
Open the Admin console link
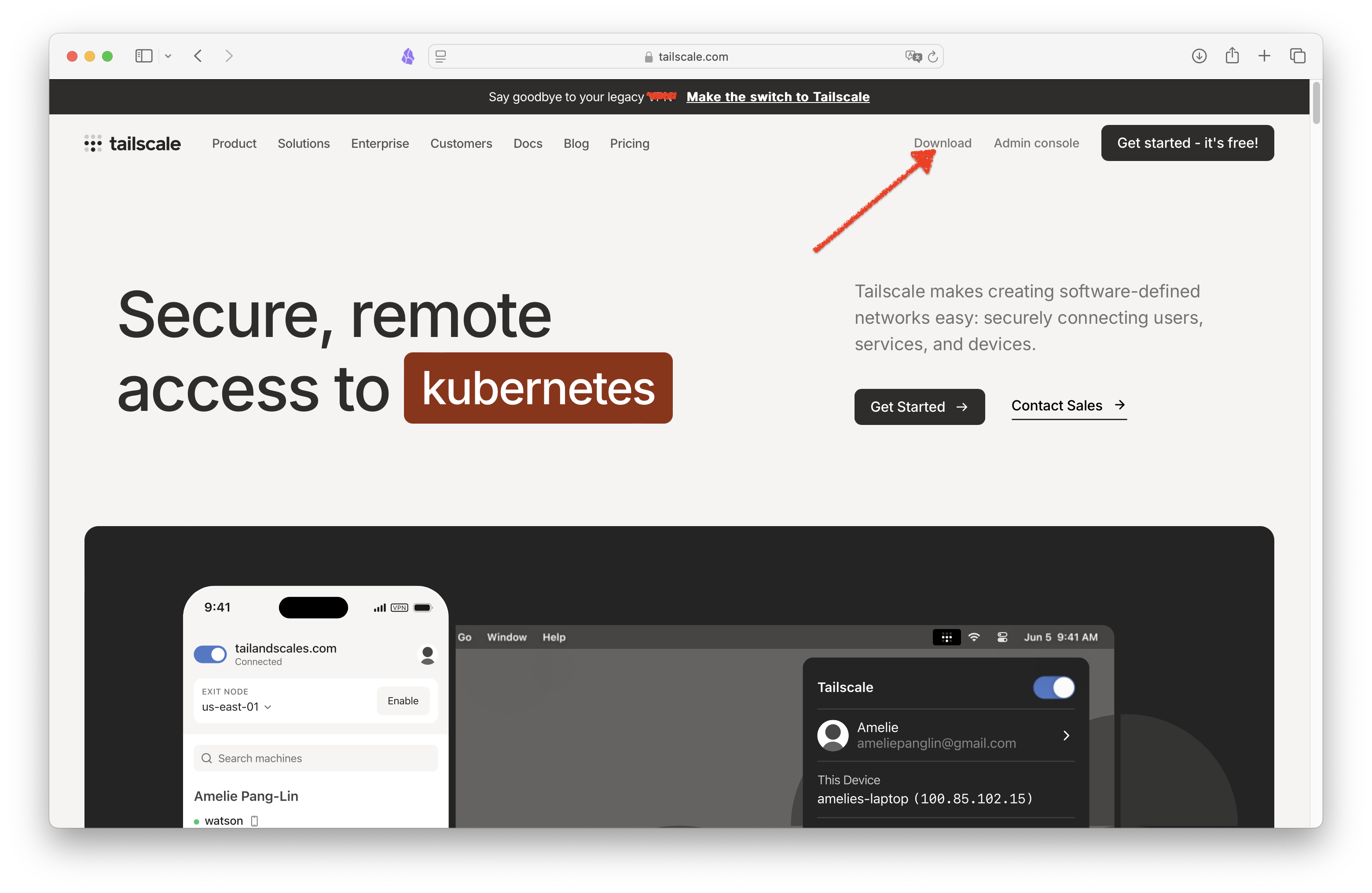(1036, 143)
